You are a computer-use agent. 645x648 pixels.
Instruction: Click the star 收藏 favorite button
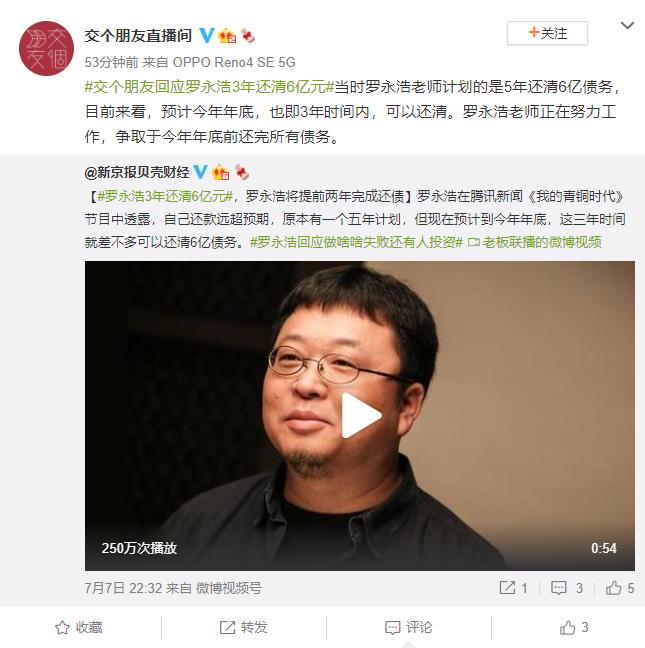click(x=79, y=627)
